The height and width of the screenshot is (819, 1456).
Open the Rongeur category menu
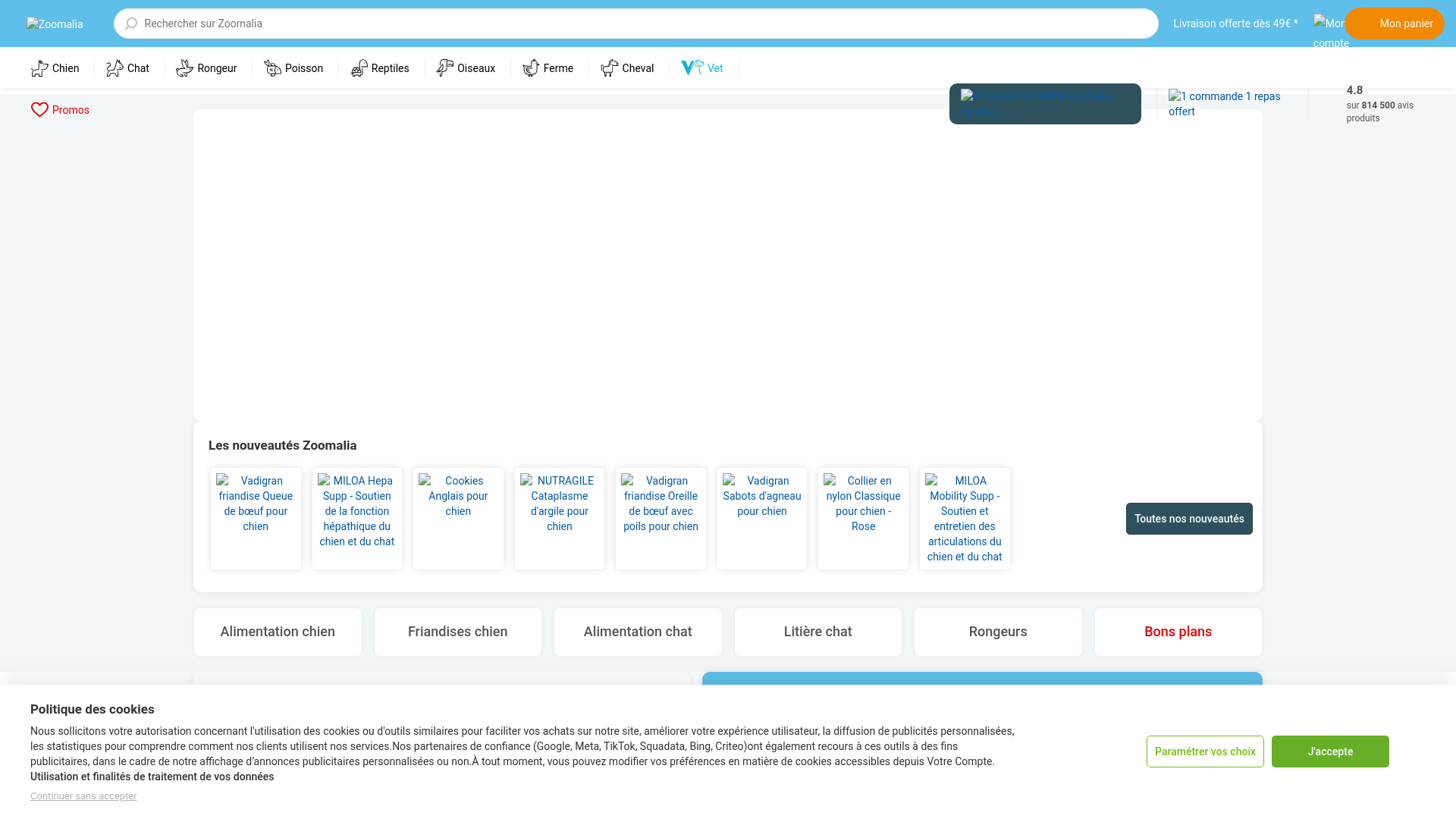[206, 68]
